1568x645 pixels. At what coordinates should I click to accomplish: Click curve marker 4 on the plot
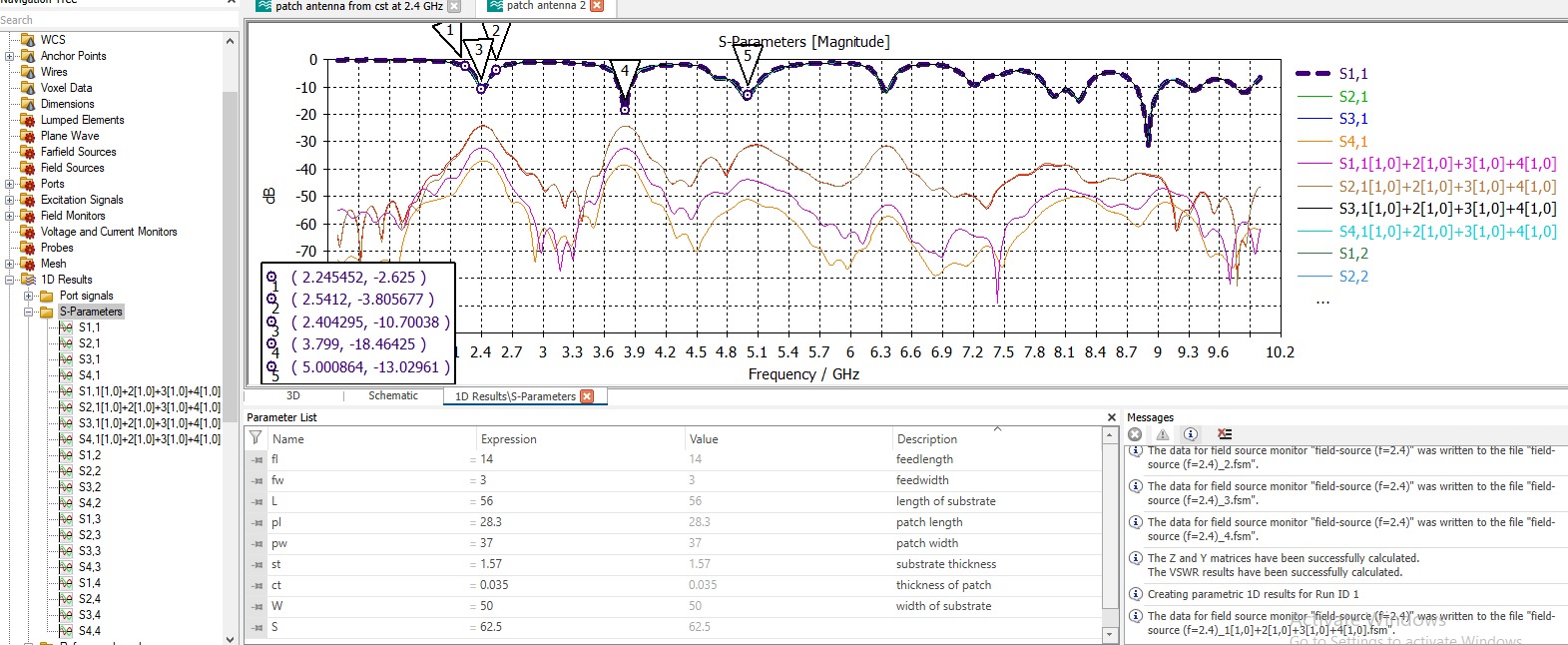click(x=625, y=110)
